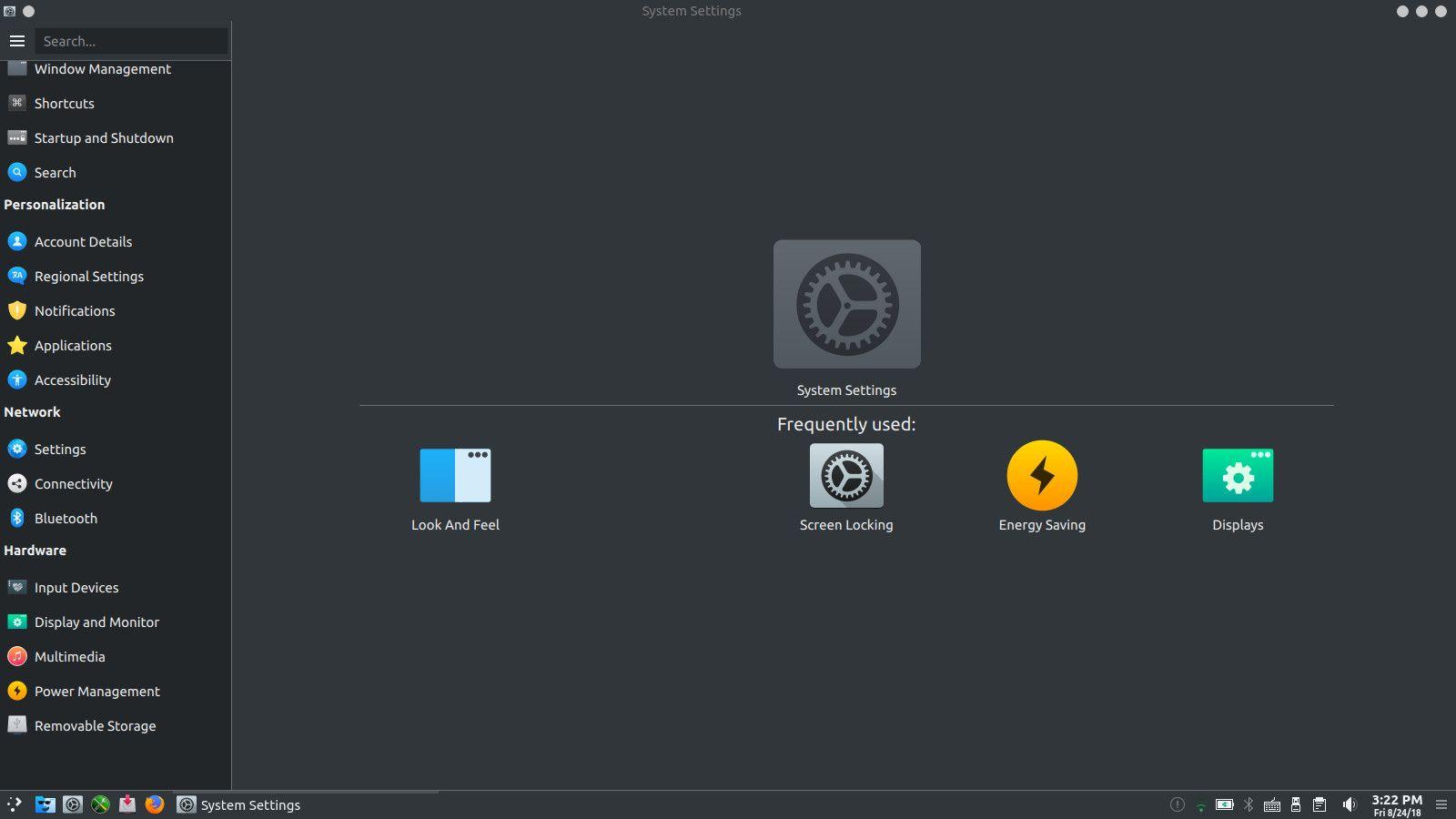The image size is (1456, 819).
Task: Click the large System Settings gear icon
Action: coord(847,304)
